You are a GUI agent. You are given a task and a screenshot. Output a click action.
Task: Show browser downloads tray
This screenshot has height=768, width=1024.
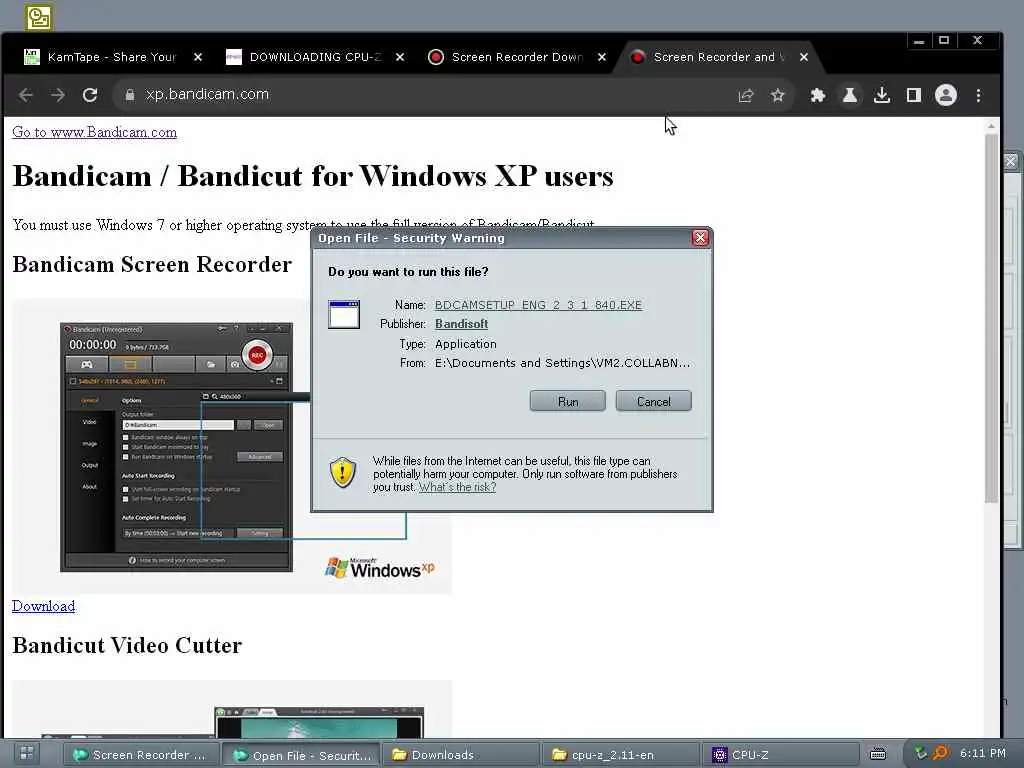click(882, 95)
